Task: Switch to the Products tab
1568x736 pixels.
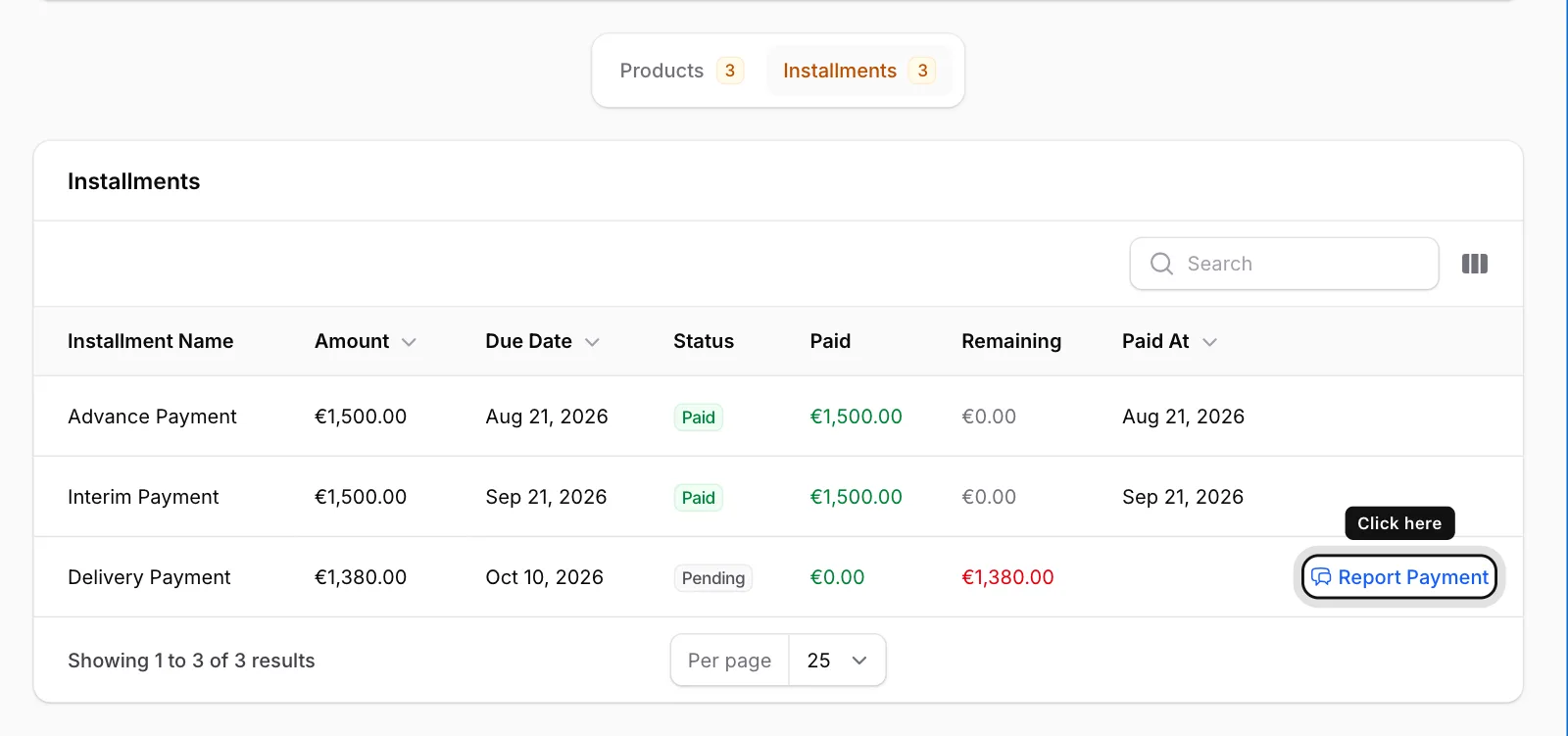Action: click(681, 71)
